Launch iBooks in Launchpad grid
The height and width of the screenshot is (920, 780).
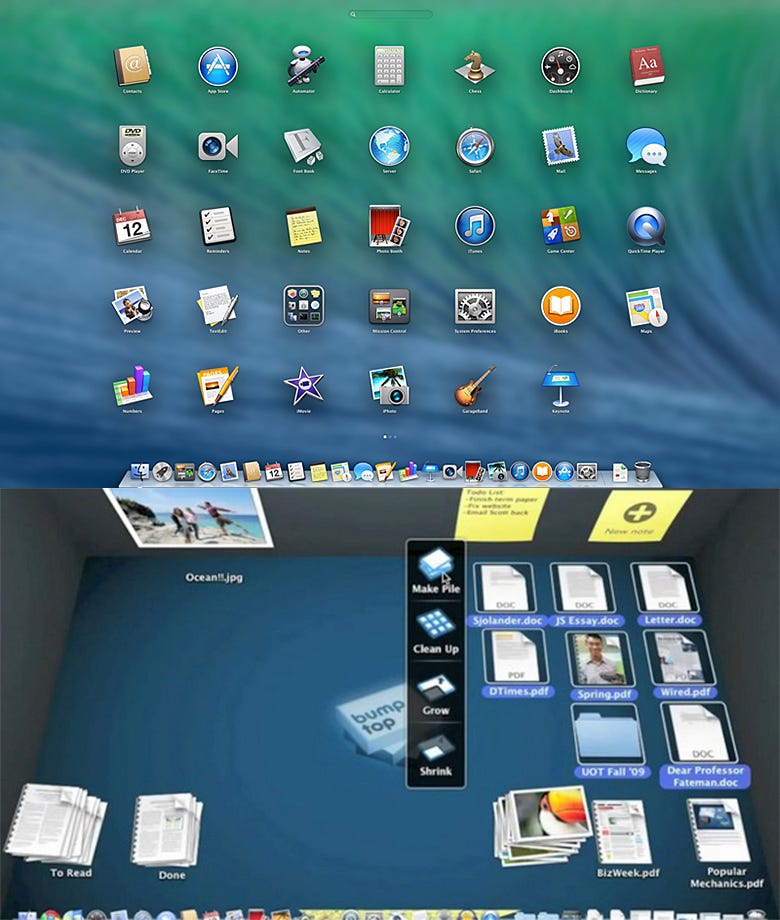[x=560, y=306]
